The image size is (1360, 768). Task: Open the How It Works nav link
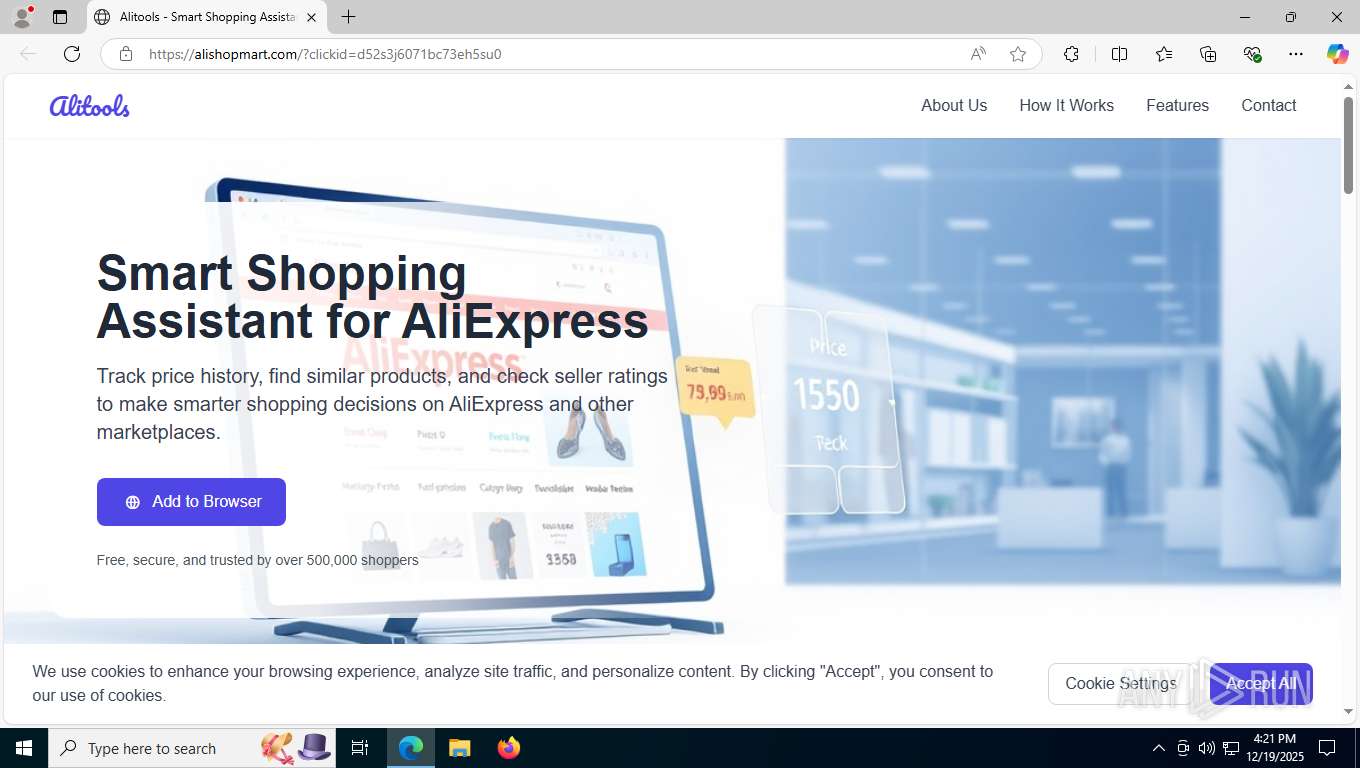(x=1066, y=105)
